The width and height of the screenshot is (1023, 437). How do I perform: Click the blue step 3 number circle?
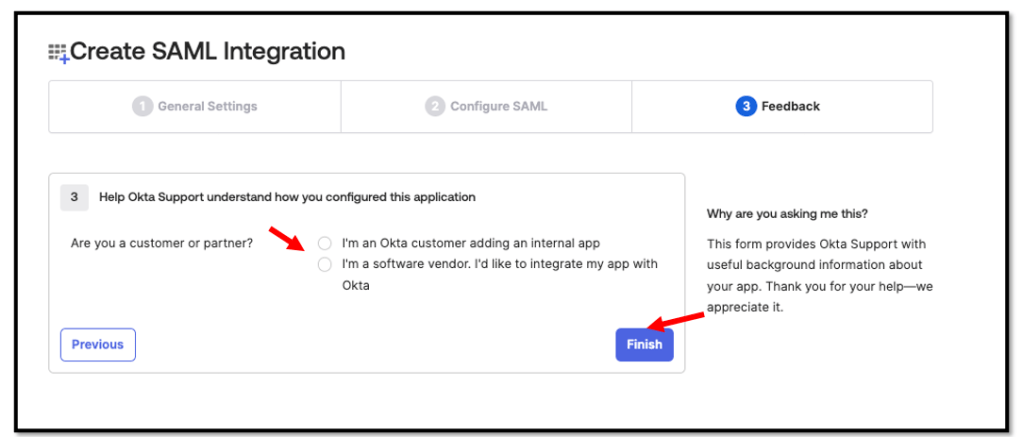[x=746, y=107]
